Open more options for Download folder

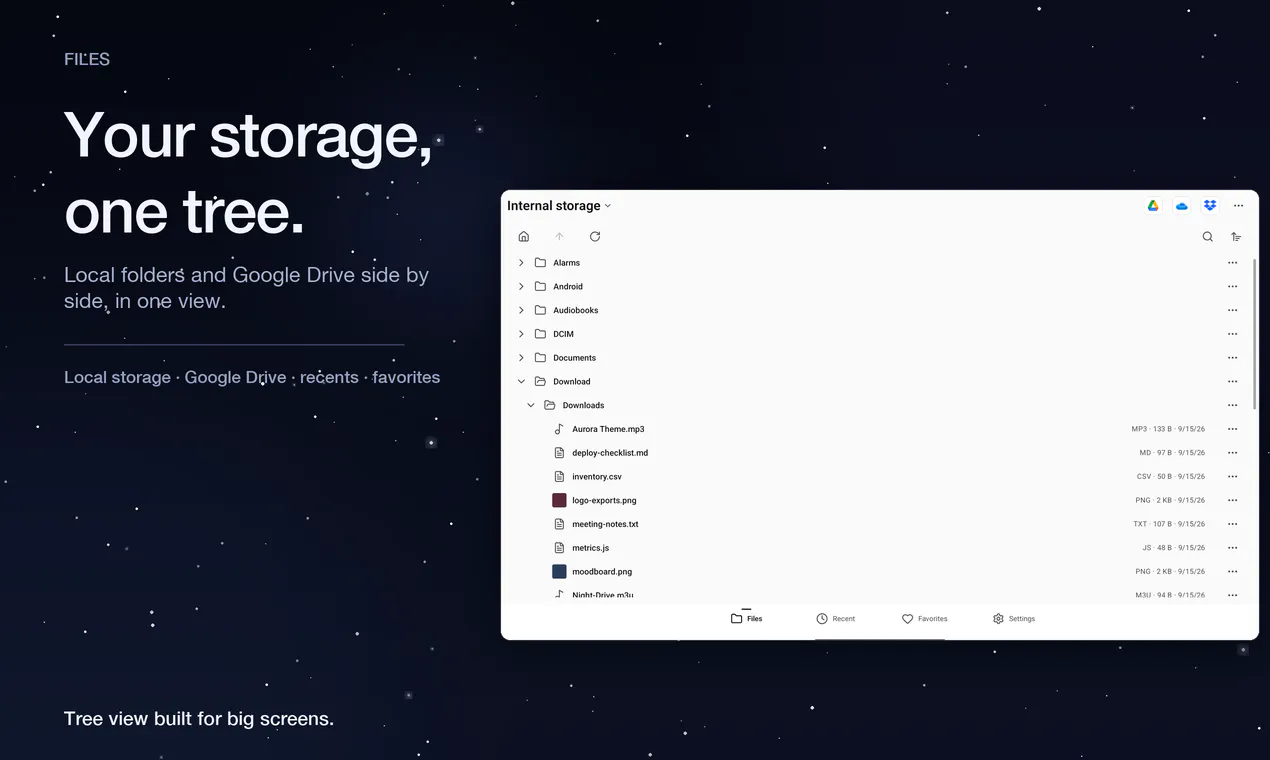1232,382
